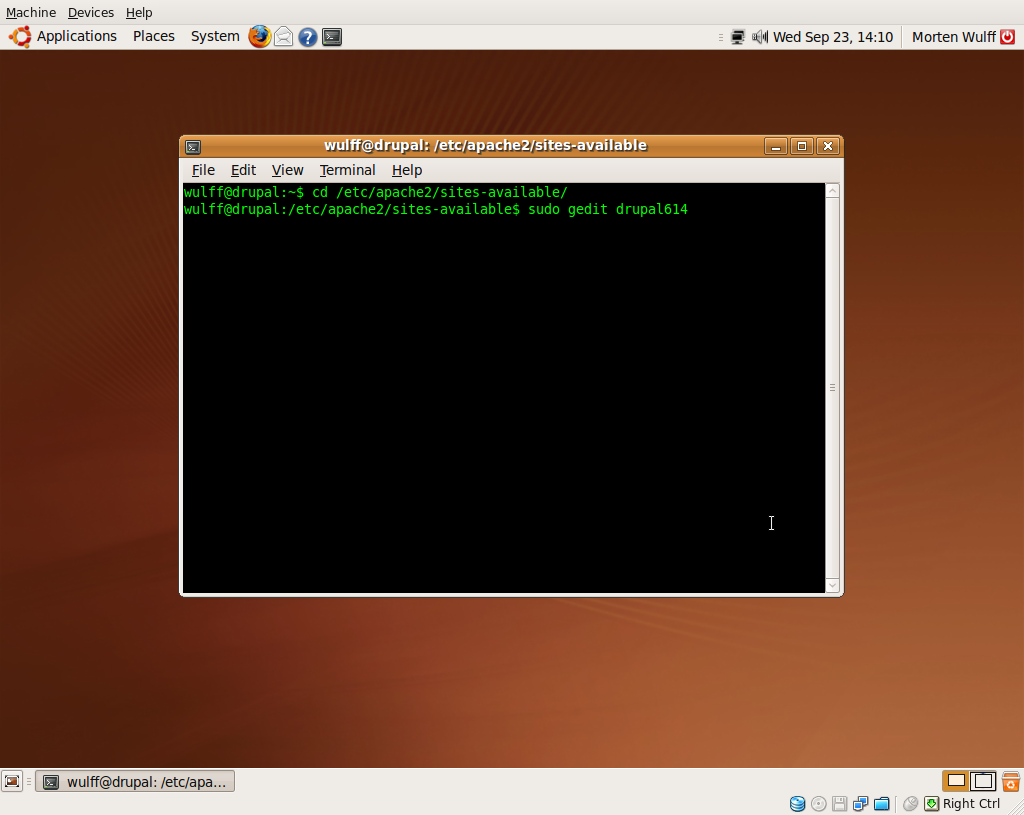Open the terminal window's Help menu
This screenshot has width=1024, height=815.
pyautogui.click(x=407, y=170)
